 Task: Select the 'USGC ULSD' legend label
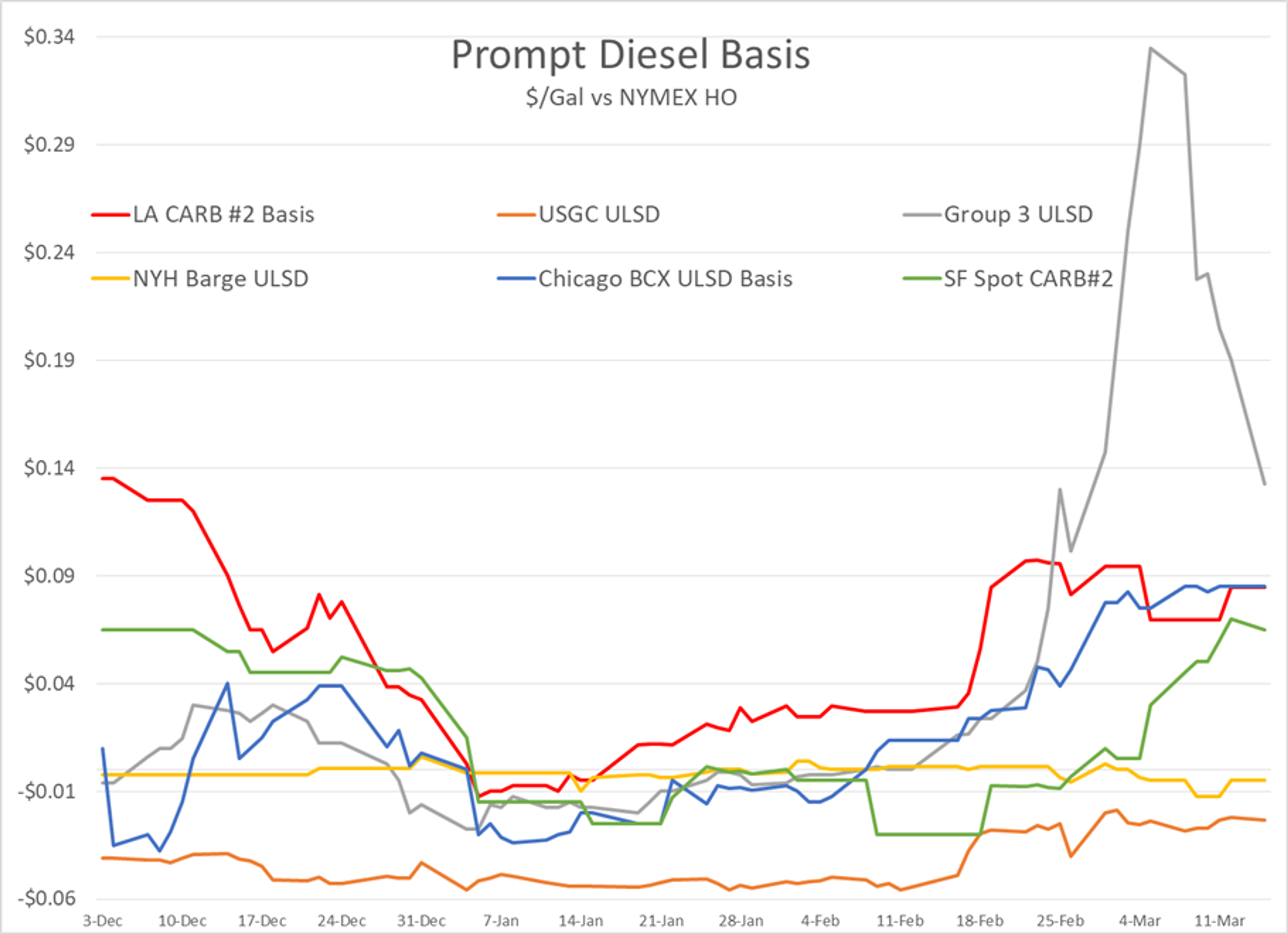pyautogui.click(x=599, y=215)
